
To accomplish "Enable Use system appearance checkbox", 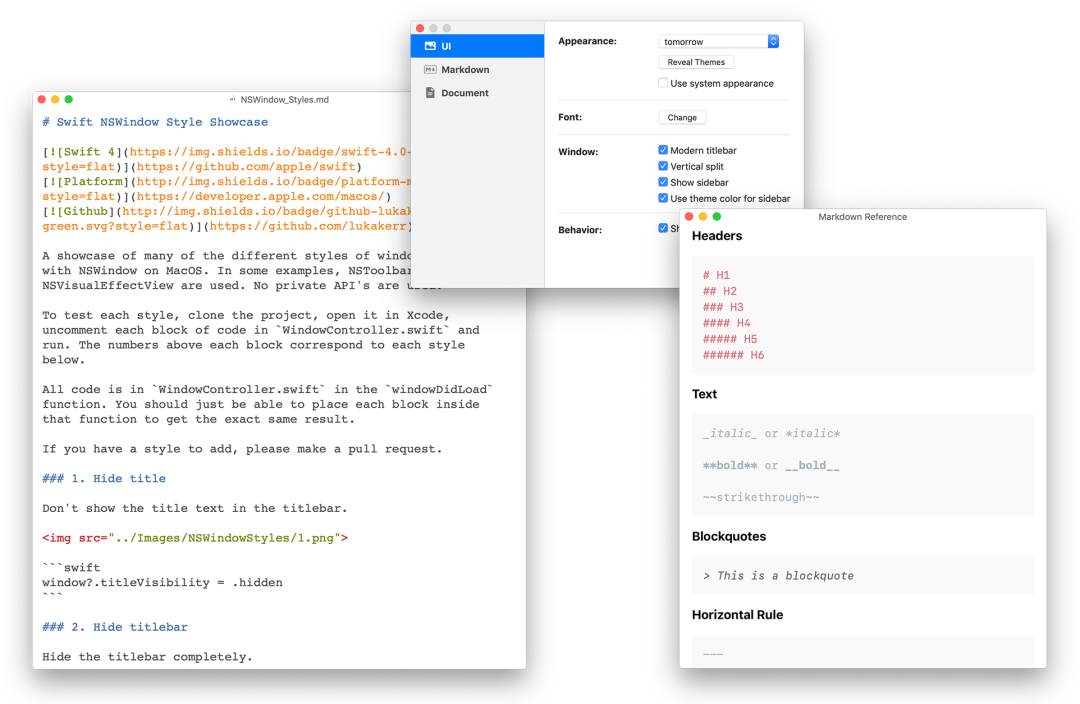I will pos(663,83).
